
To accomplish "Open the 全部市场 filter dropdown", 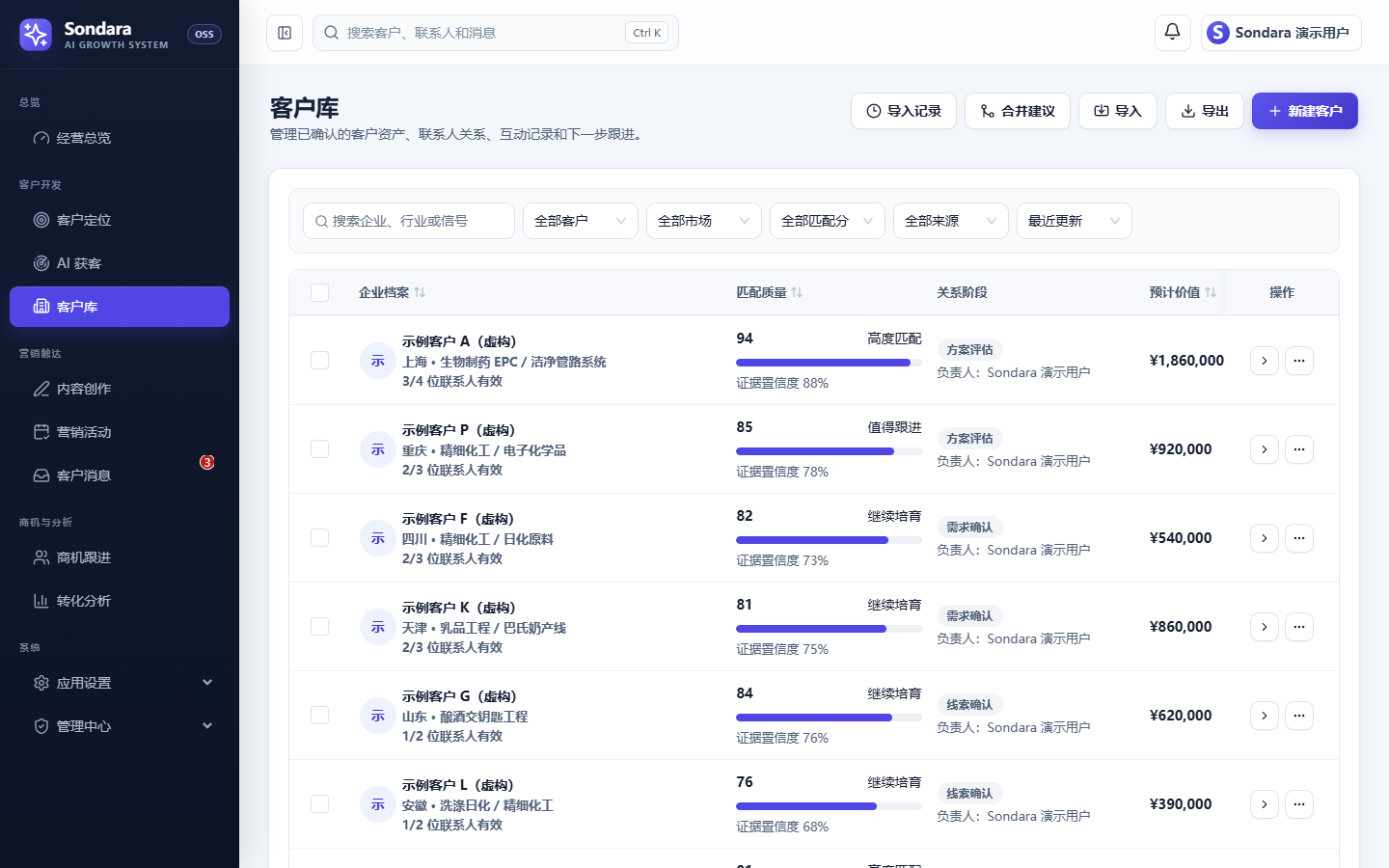I will tap(704, 221).
